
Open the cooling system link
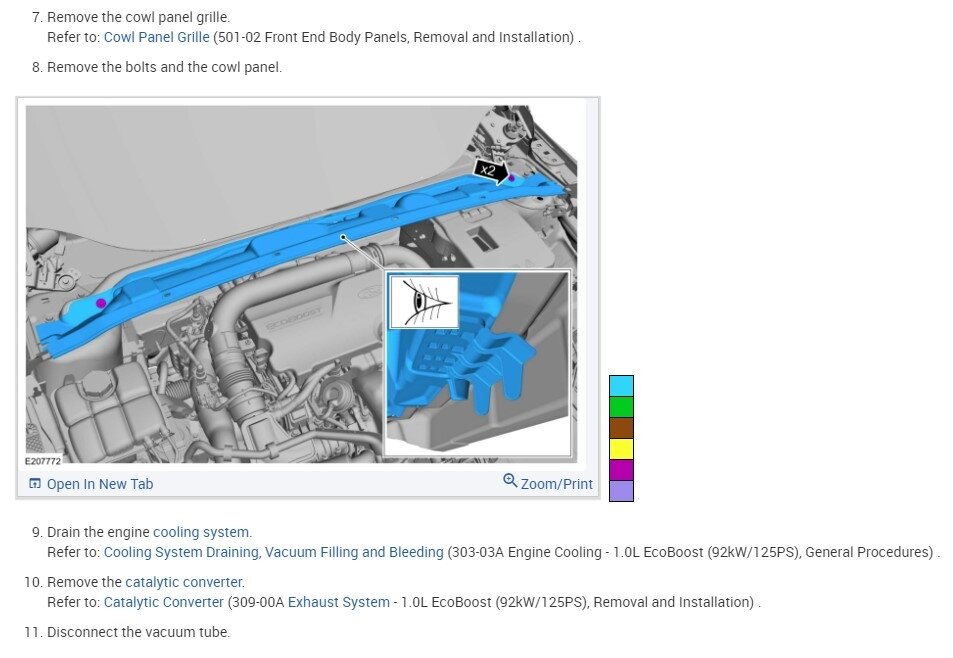pyautogui.click(x=202, y=532)
